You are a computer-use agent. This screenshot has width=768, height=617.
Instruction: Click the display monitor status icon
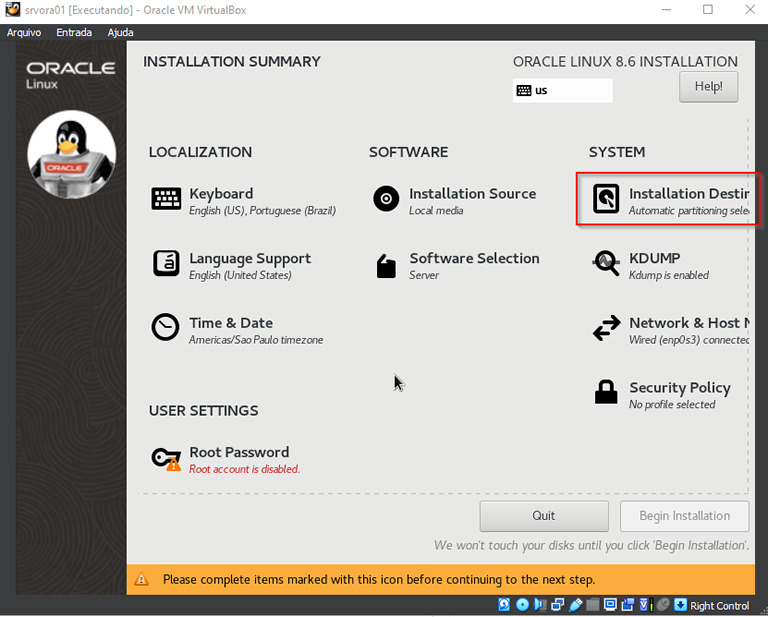pos(610,605)
